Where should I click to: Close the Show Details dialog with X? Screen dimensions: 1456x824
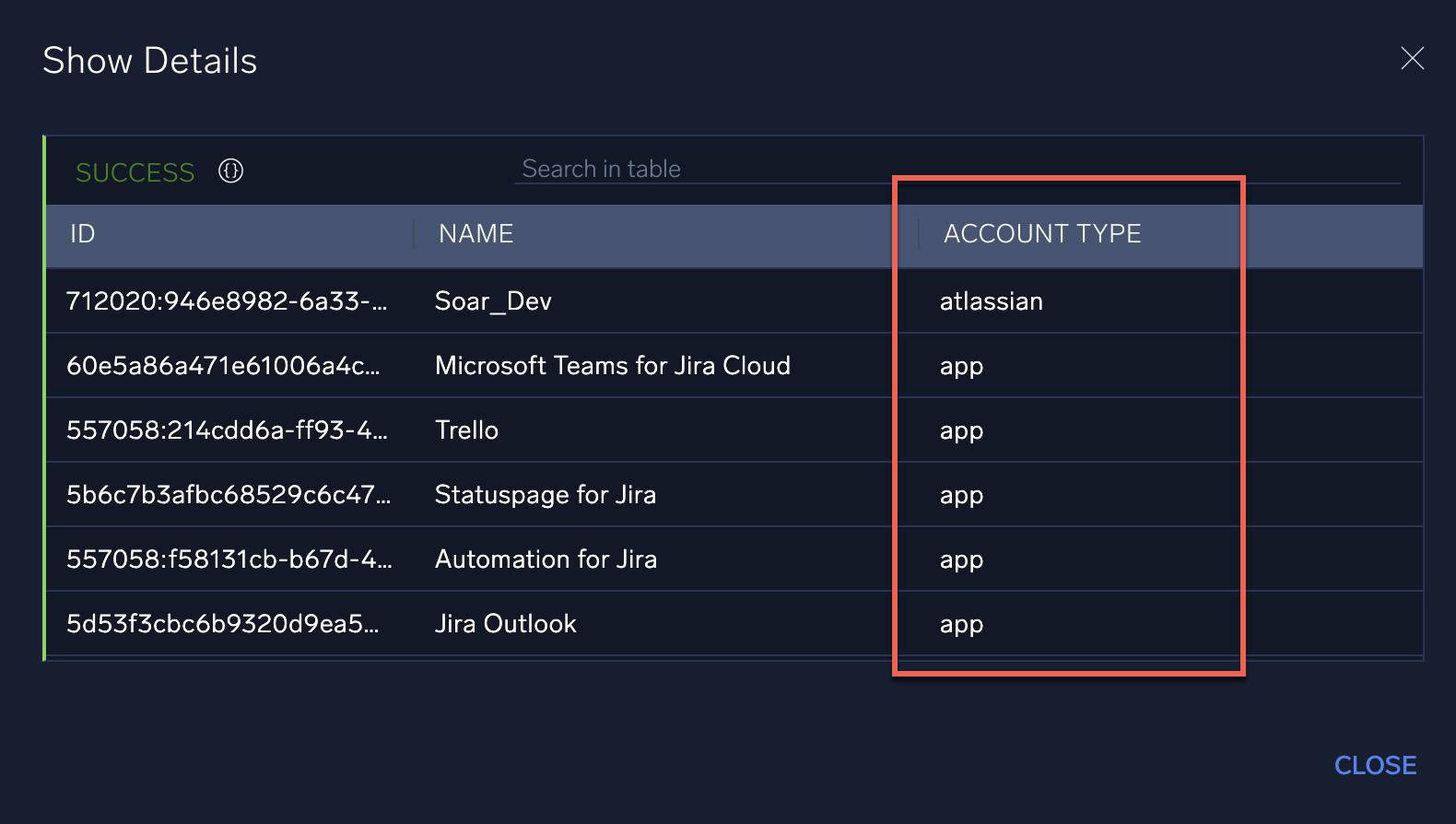(x=1412, y=59)
